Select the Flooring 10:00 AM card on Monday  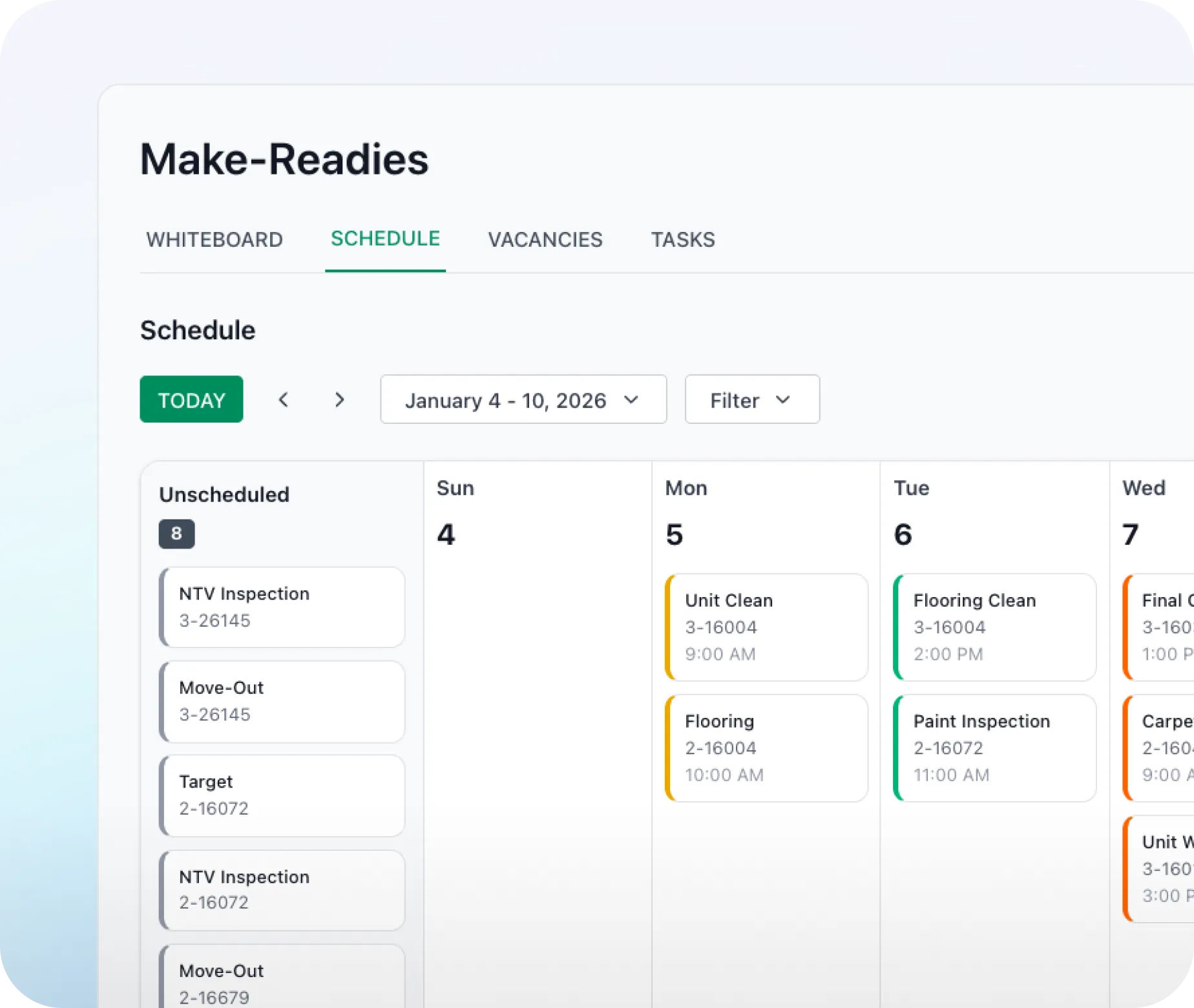point(766,748)
